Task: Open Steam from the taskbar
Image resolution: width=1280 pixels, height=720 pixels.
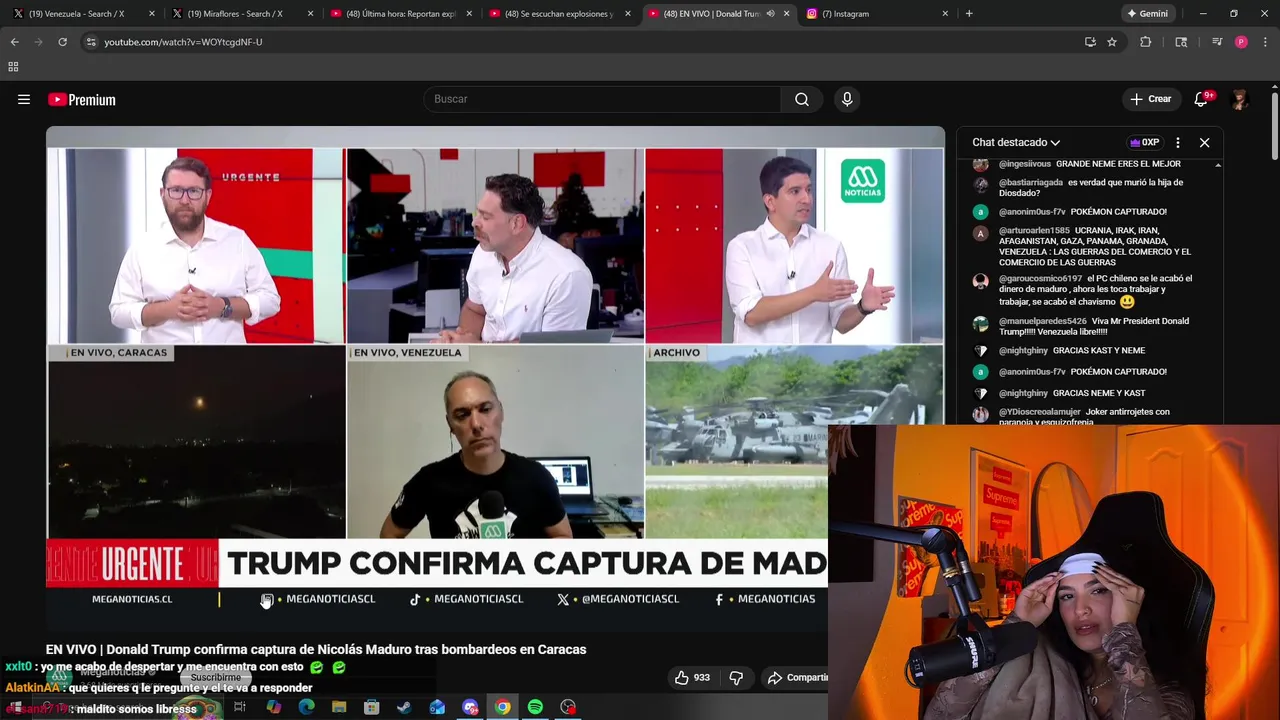Action: (404, 708)
